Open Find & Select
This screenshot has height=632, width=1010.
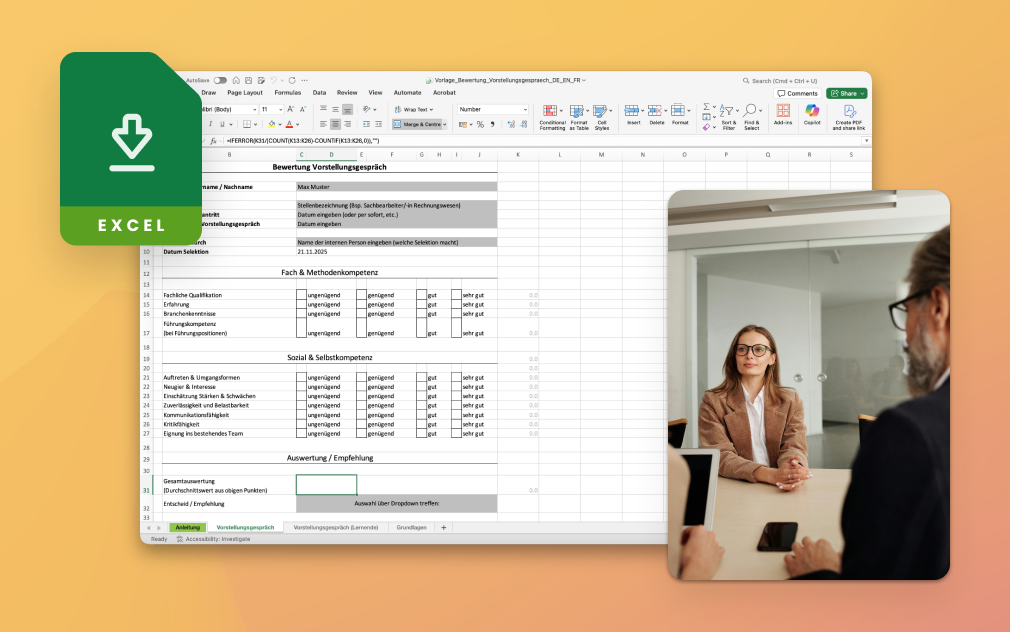point(752,117)
